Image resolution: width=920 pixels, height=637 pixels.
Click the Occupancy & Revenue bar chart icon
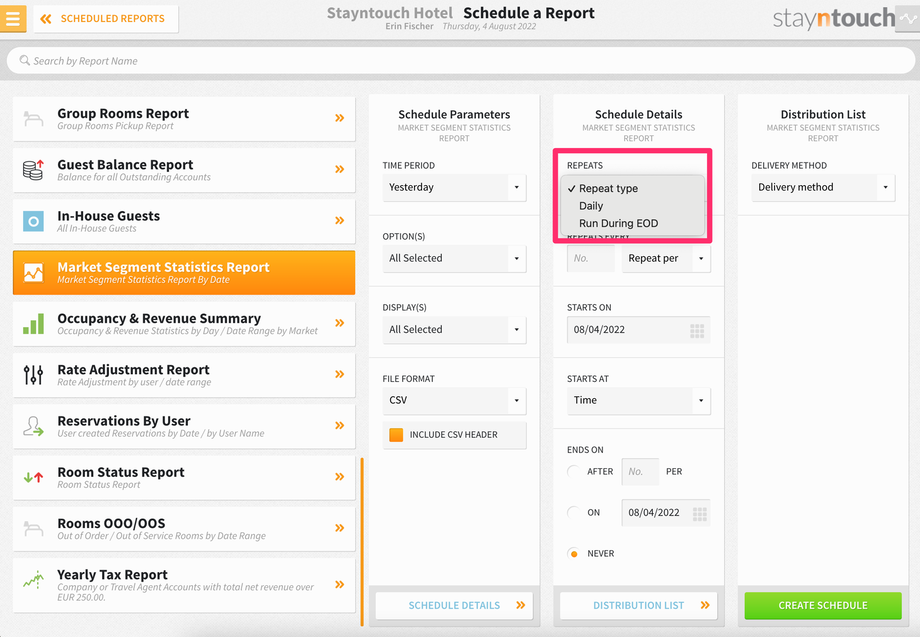(33, 324)
